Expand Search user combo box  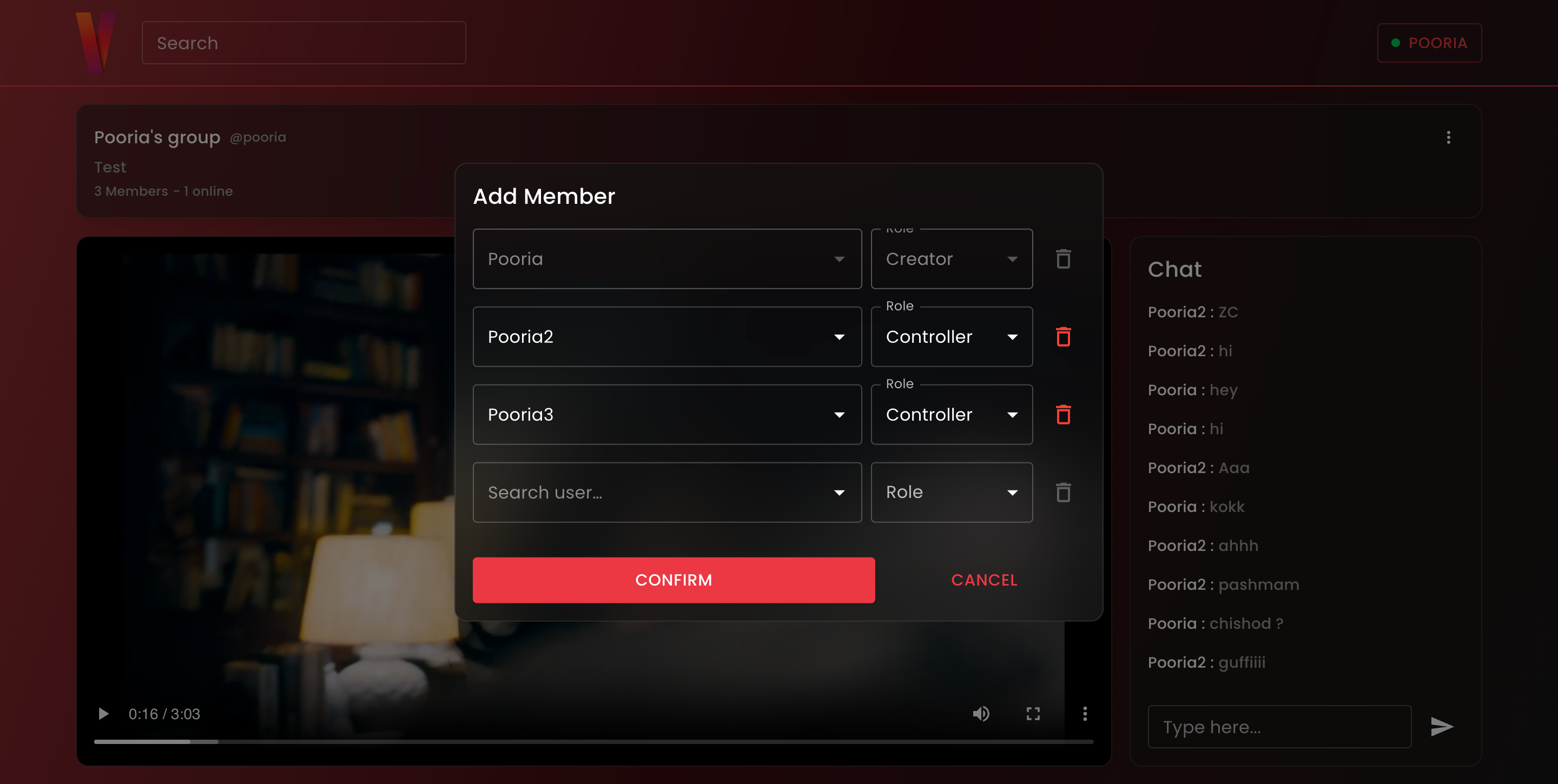point(666,492)
